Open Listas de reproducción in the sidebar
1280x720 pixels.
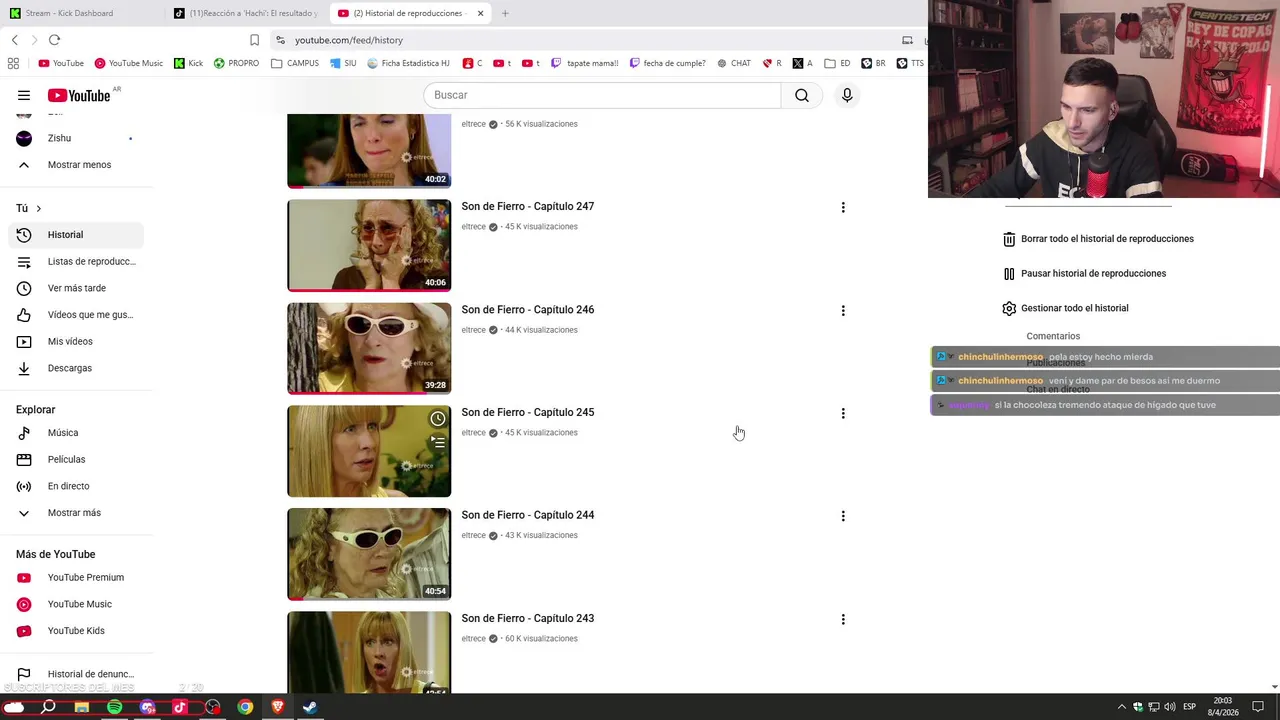[76, 262]
